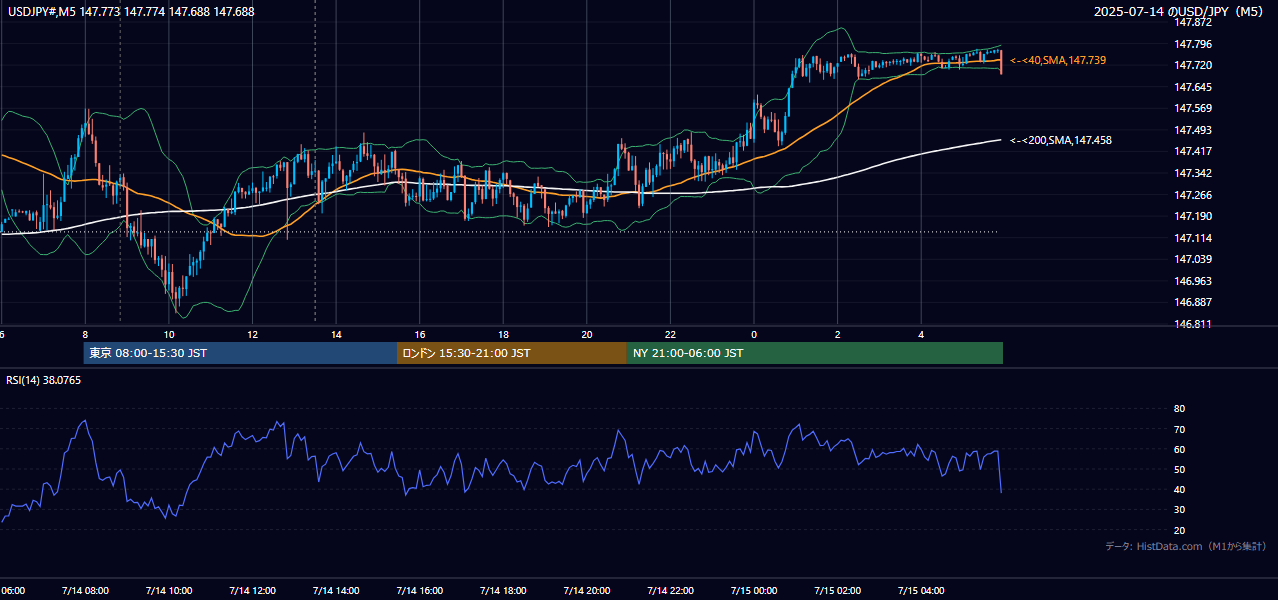Click the 7/14 20:00 bottom time label

click(587, 590)
